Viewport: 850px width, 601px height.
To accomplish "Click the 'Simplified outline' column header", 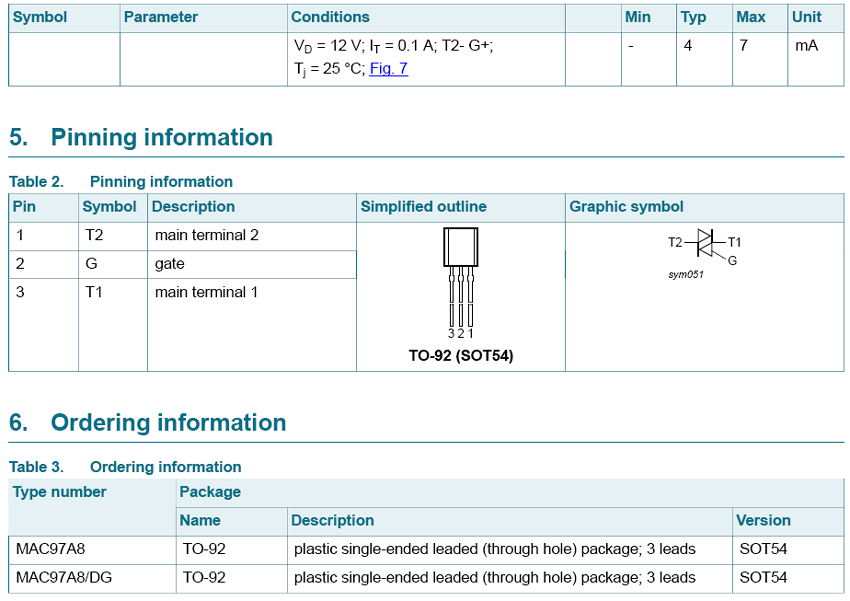I will click(423, 207).
